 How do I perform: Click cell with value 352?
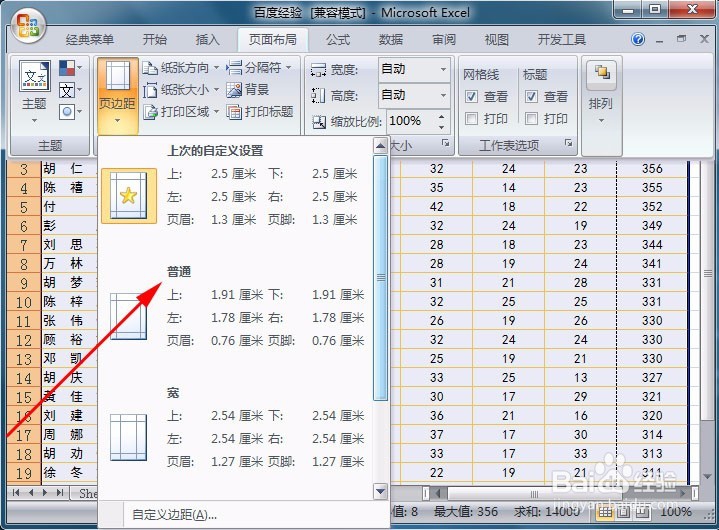(x=652, y=207)
